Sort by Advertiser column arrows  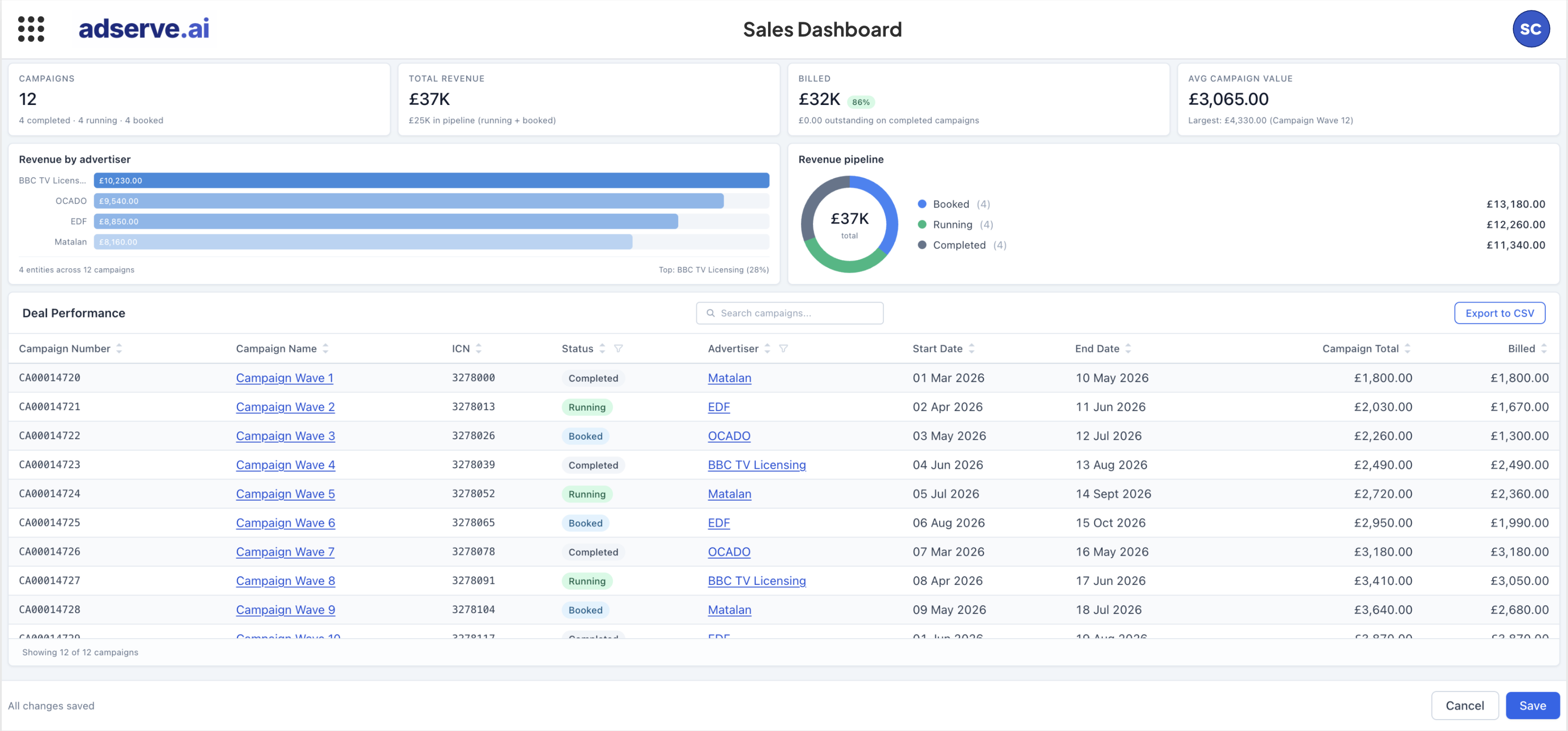[x=767, y=348]
